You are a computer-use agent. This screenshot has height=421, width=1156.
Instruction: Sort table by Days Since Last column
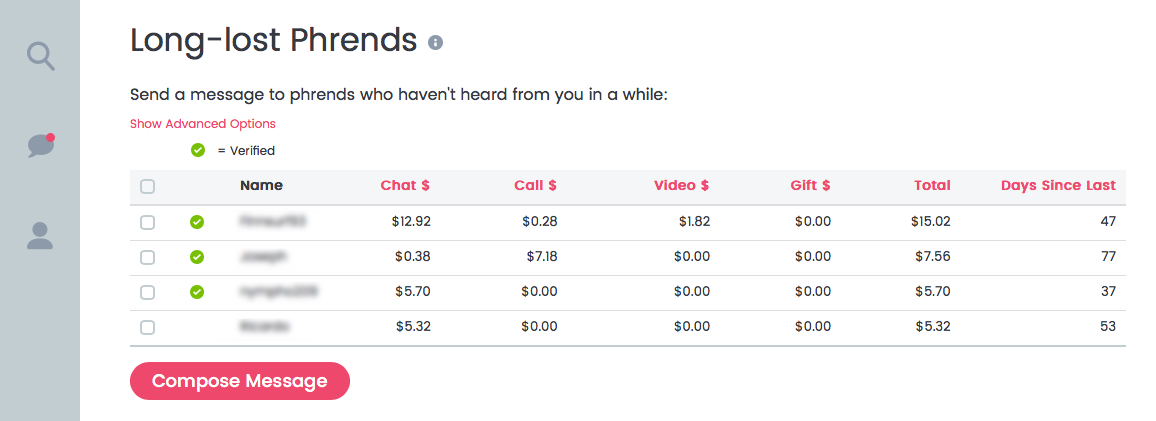pyautogui.click(x=1058, y=186)
